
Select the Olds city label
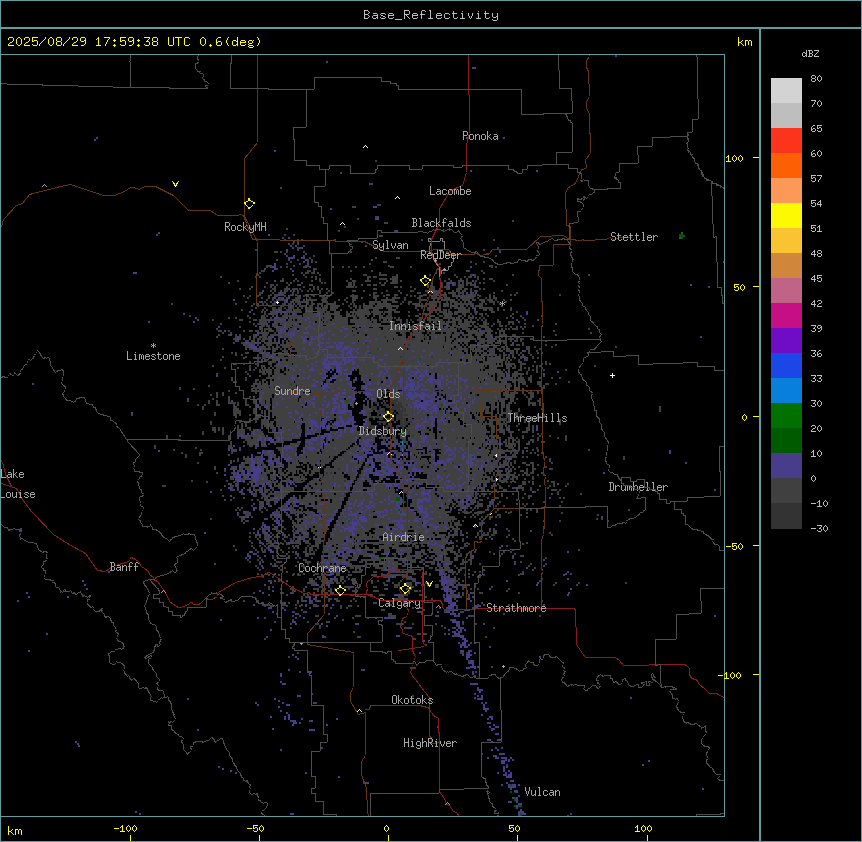click(x=388, y=394)
